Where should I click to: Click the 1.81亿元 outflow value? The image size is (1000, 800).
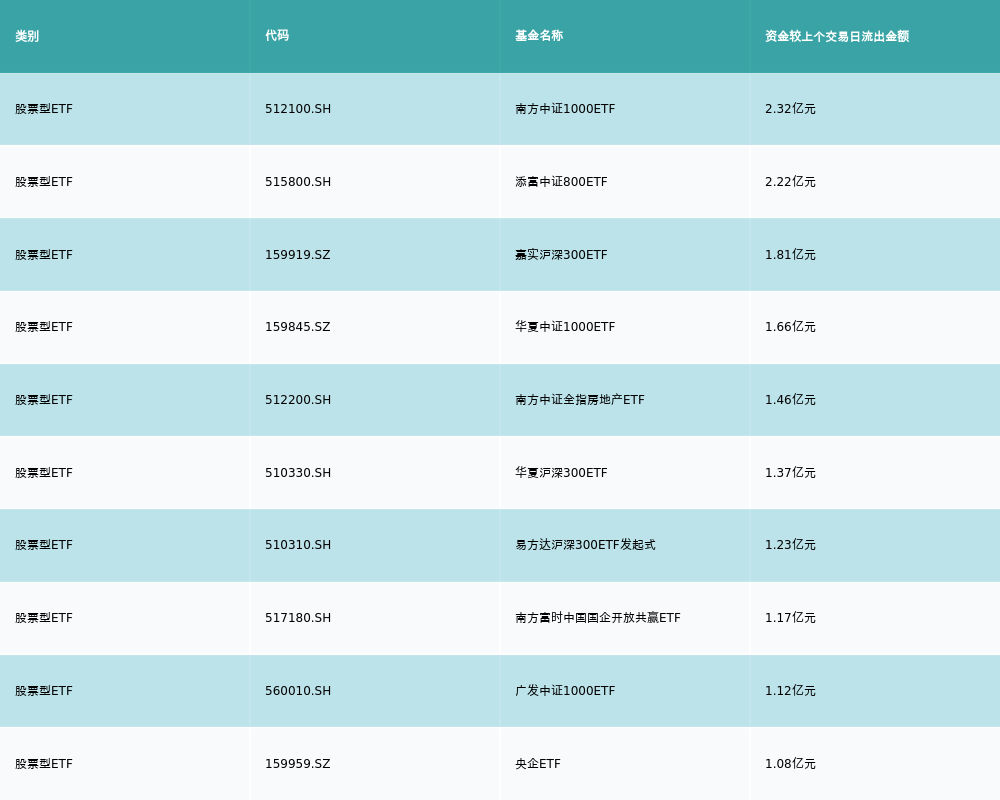click(790, 255)
